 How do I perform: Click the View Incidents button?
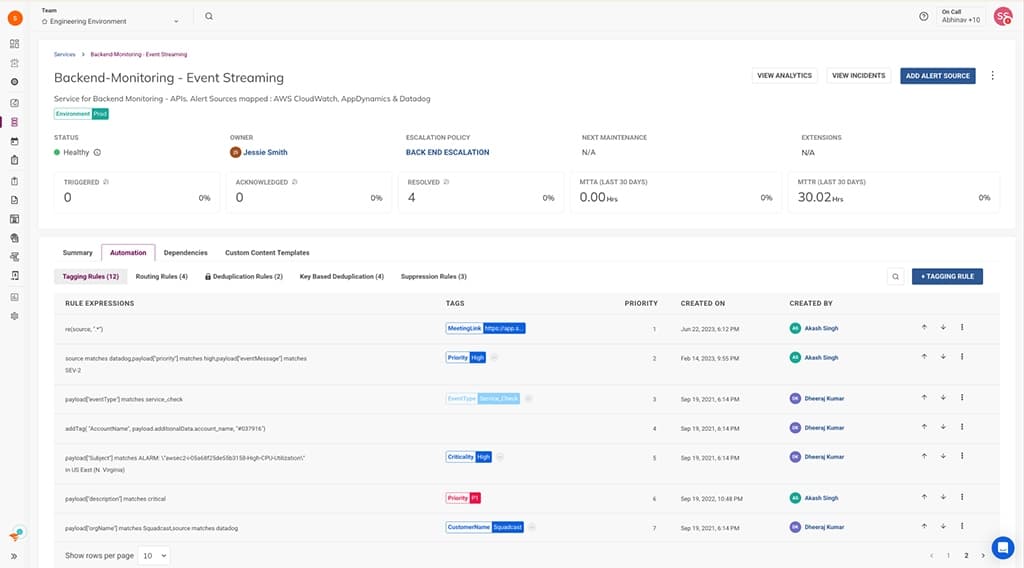coord(858,76)
